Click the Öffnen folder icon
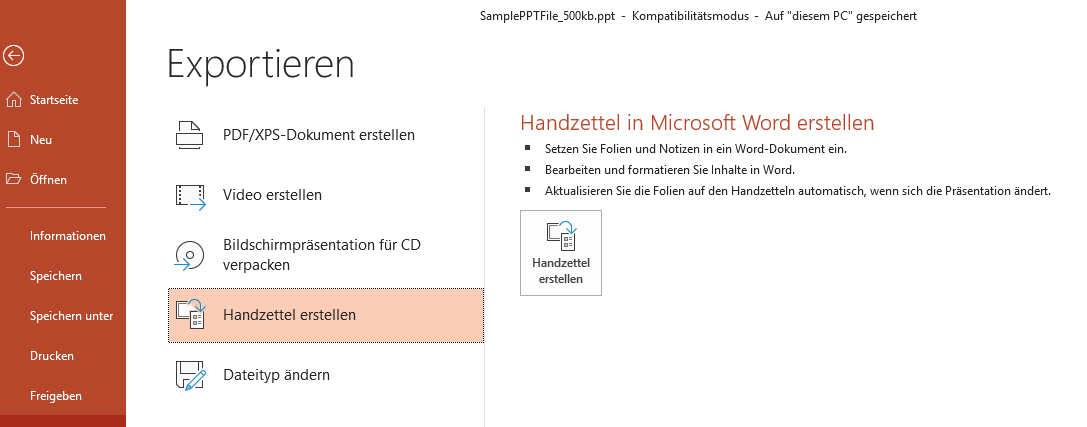 (x=13, y=180)
